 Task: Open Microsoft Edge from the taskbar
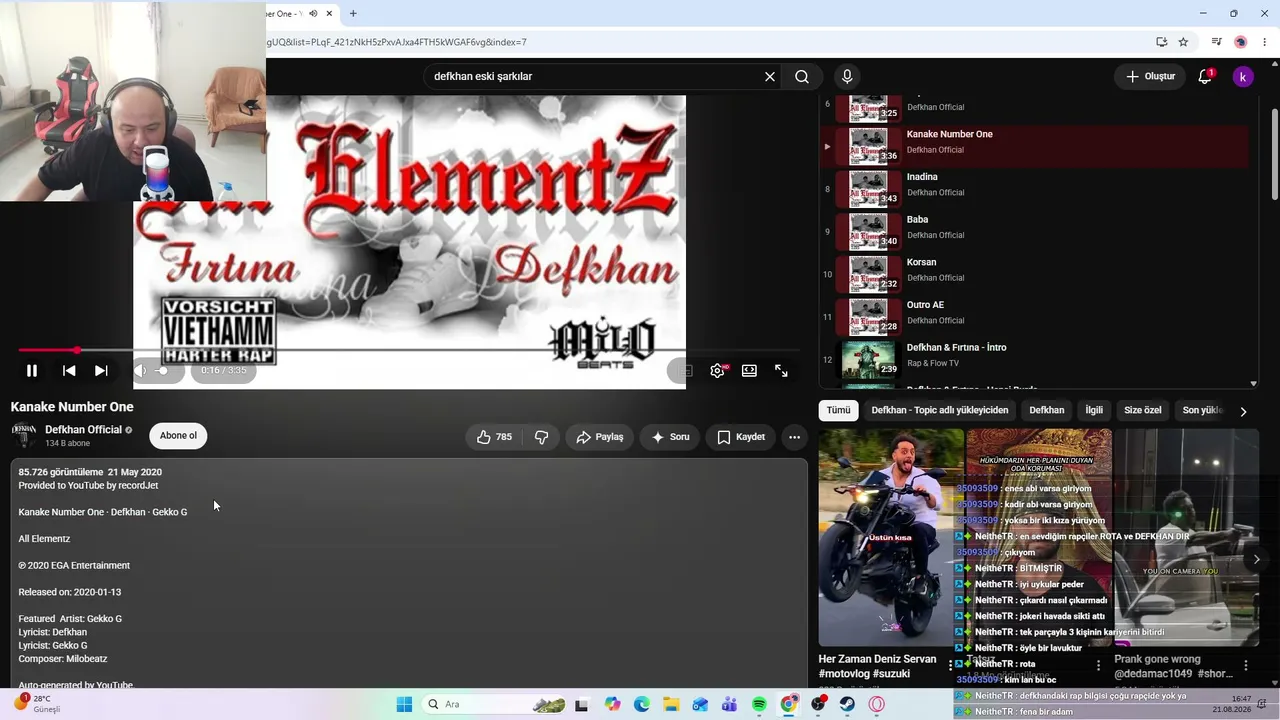(642, 704)
